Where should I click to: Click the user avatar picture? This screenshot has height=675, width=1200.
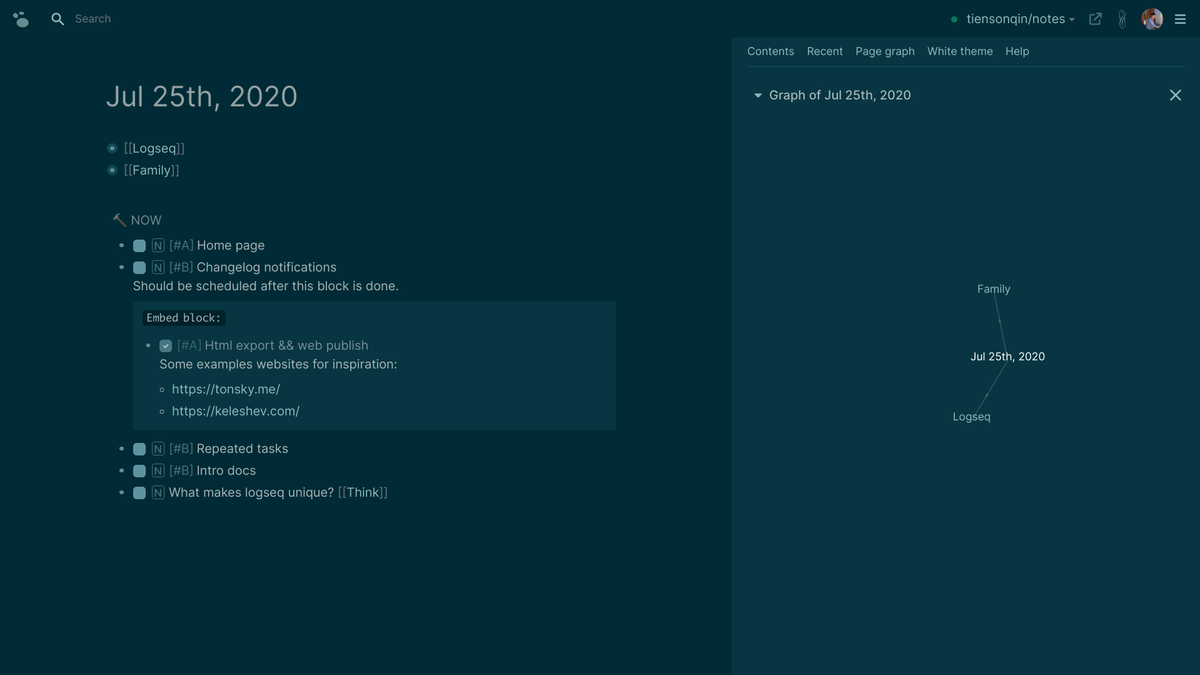click(1152, 18)
